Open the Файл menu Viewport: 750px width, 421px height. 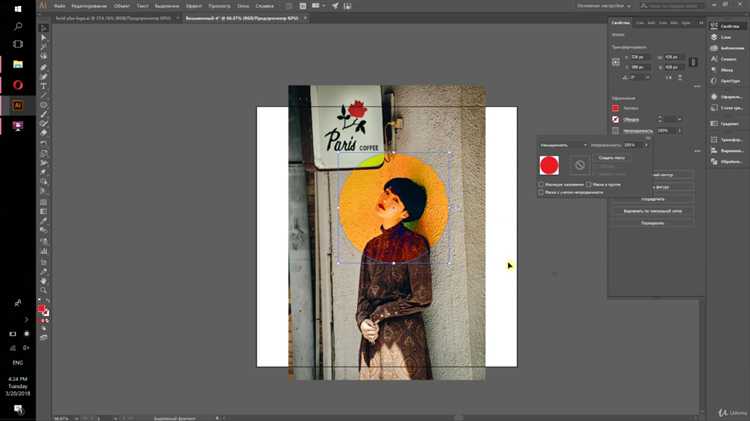tap(60, 6)
